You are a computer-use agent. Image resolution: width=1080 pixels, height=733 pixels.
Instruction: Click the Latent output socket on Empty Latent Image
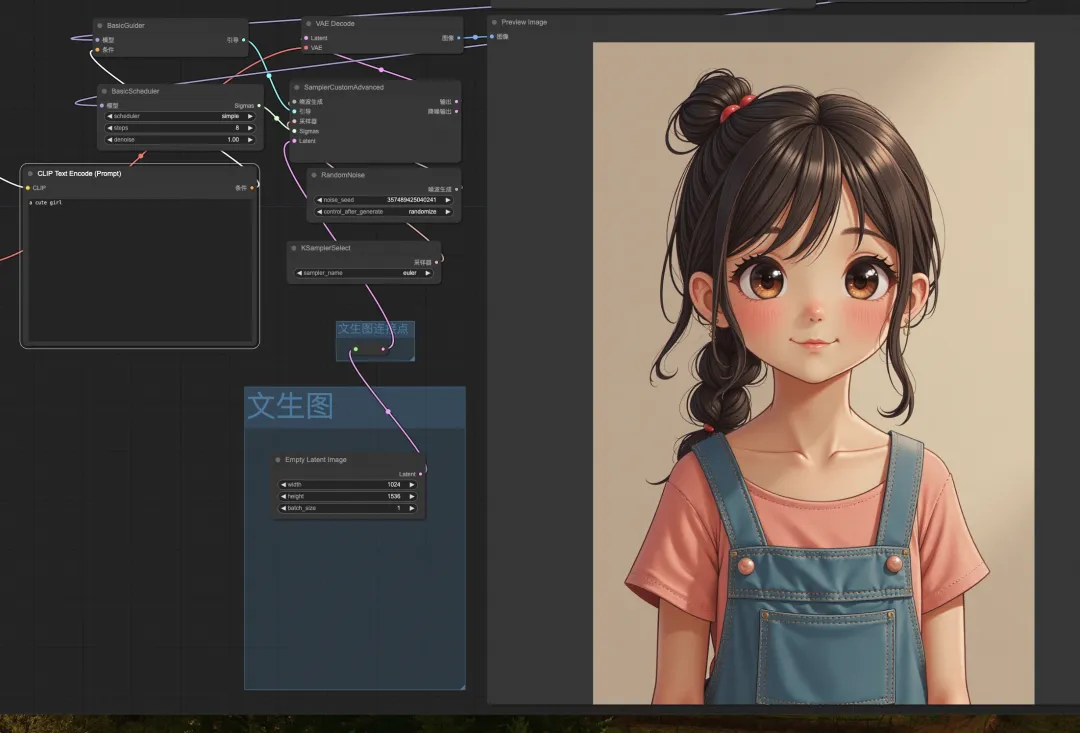420,474
